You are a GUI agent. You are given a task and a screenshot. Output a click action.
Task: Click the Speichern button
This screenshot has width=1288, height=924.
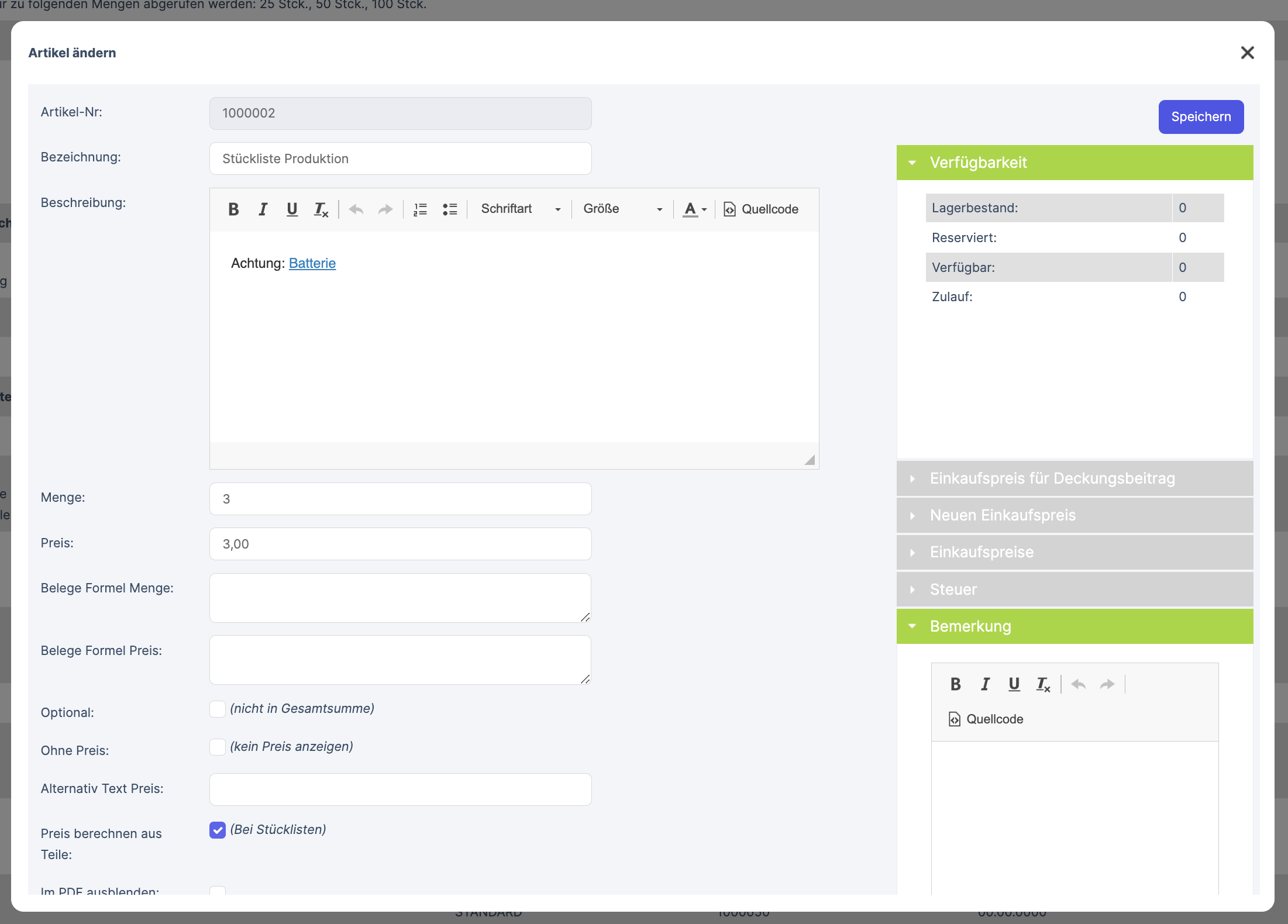pos(1201,117)
